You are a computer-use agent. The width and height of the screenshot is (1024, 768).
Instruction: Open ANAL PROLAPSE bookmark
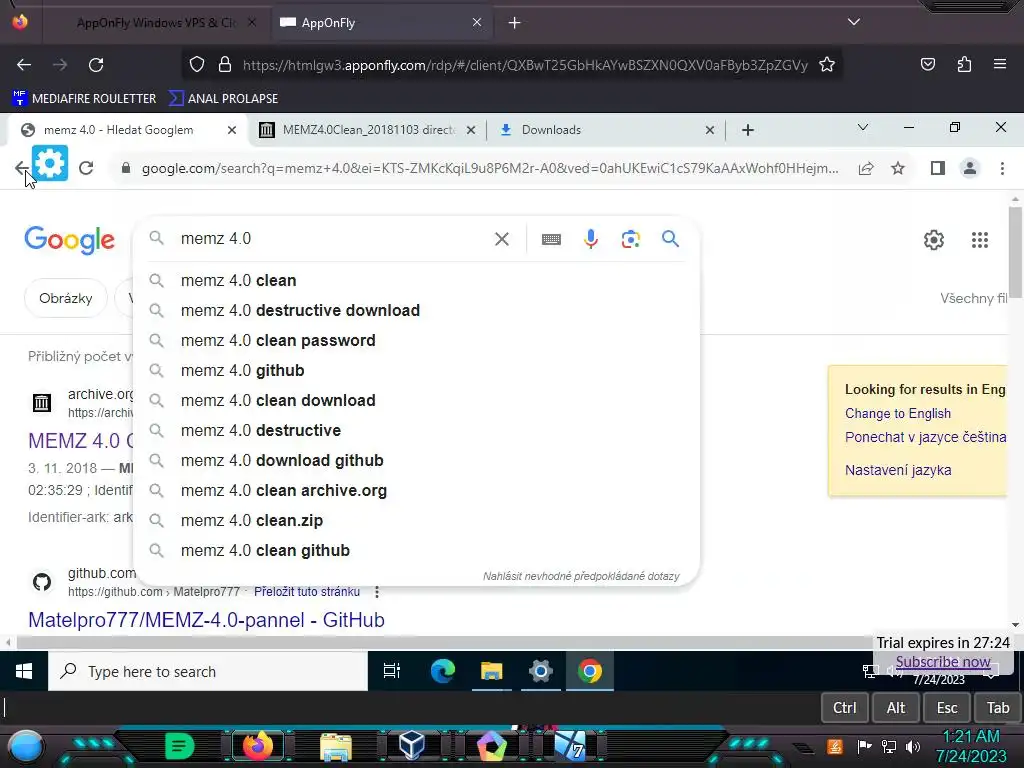(x=224, y=99)
